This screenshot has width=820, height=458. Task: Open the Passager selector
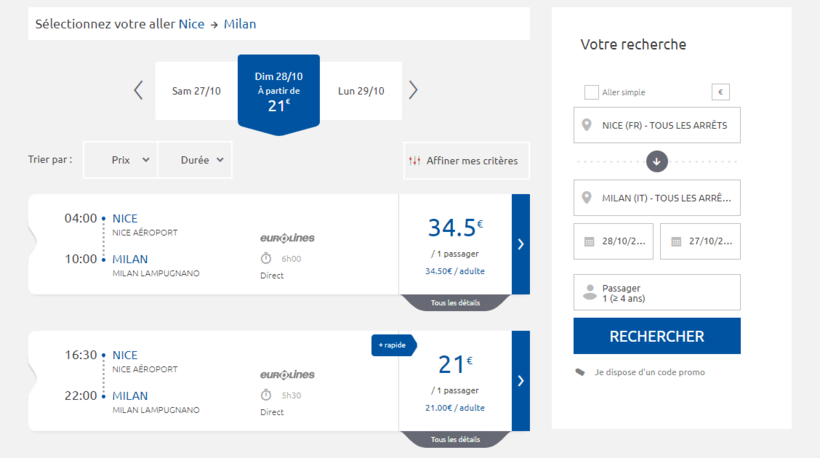(x=657, y=293)
